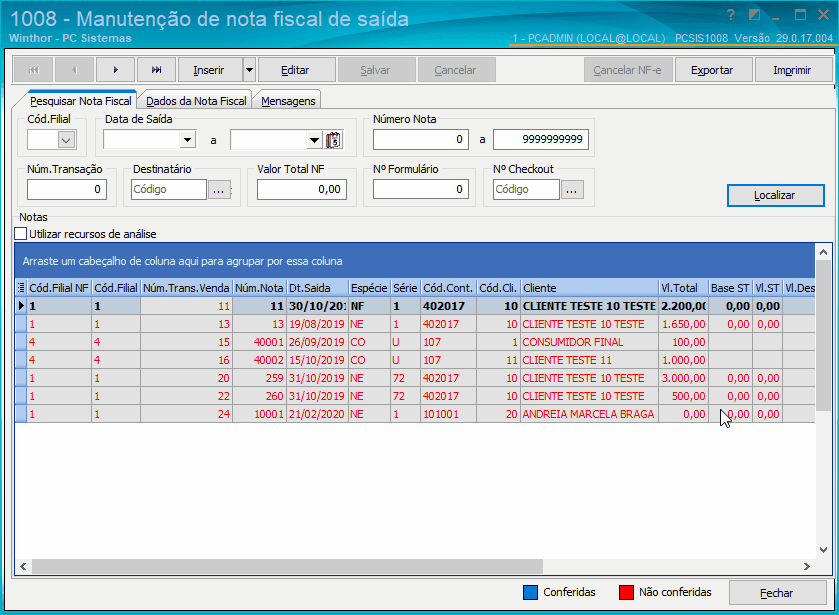Click the 19/08/2019 date cell
This screenshot has width=839, height=615.
pos(317,324)
